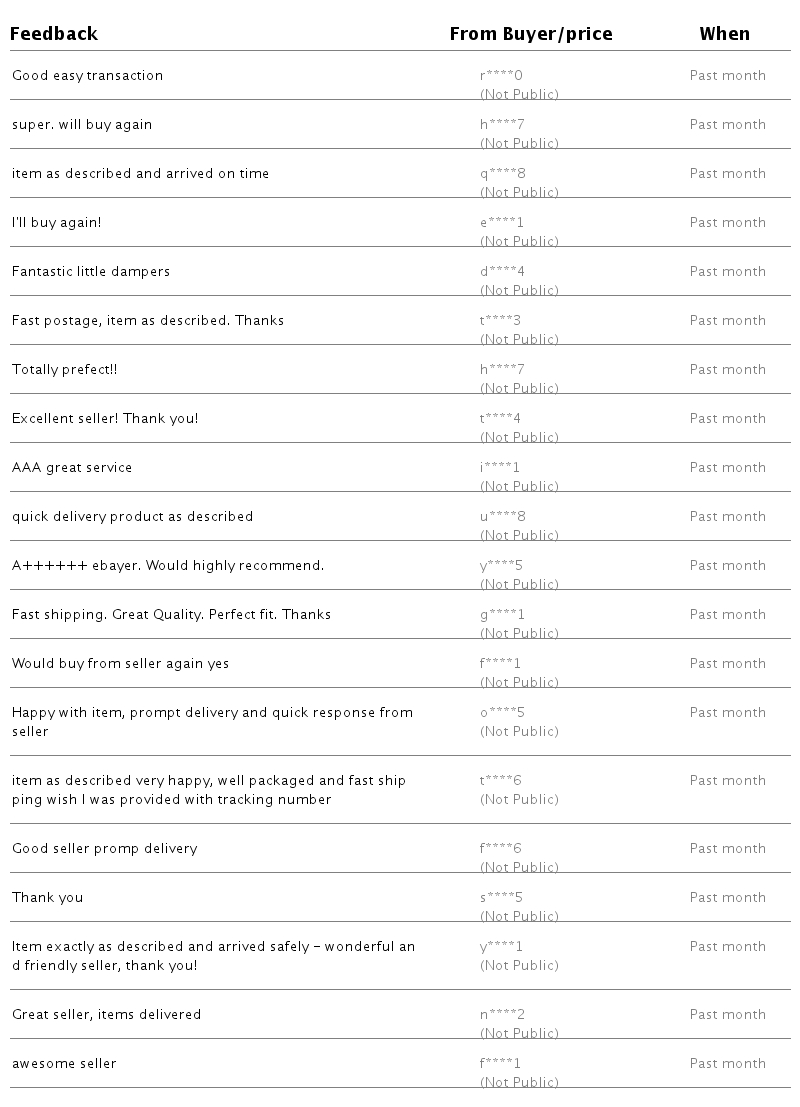Viewport: 800px width, 1107px height.
Task: Click buyer t****3 username
Action: 500,321
